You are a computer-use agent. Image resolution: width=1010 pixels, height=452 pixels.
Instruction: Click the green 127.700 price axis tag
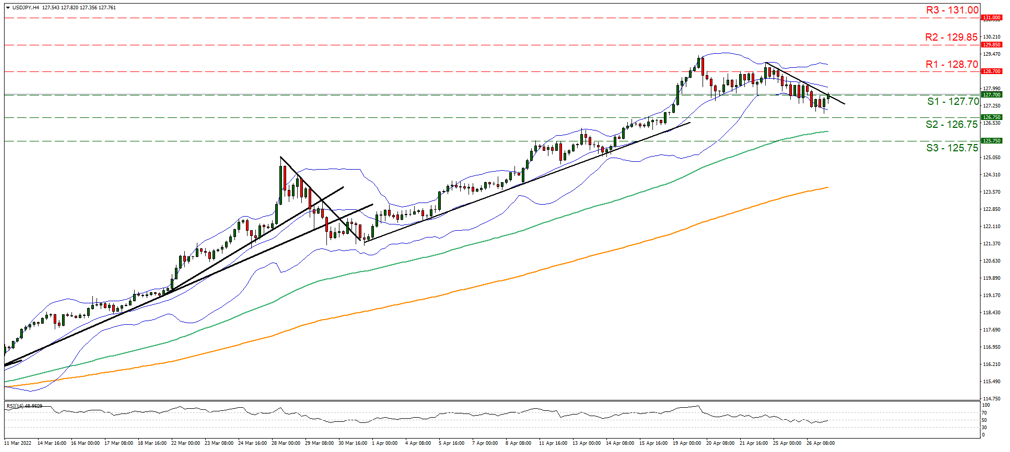(x=990, y=94)
